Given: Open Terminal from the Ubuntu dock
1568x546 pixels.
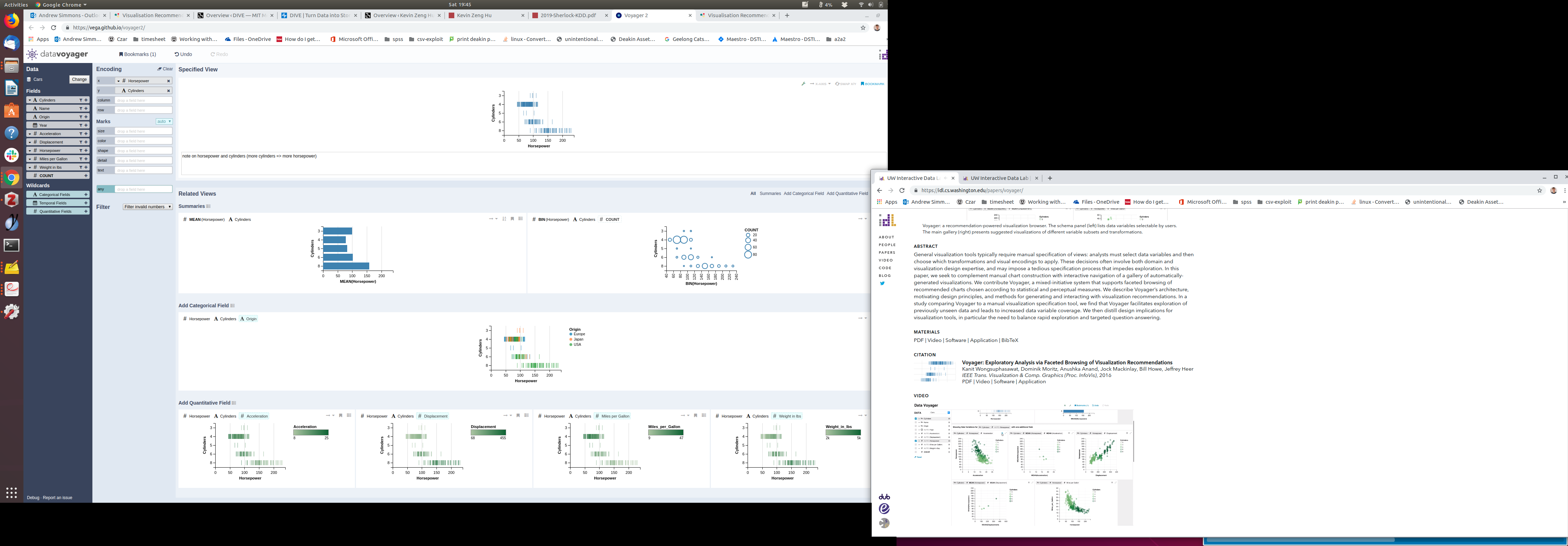Looking at the screenshot, I should click(x=12, y=245).
